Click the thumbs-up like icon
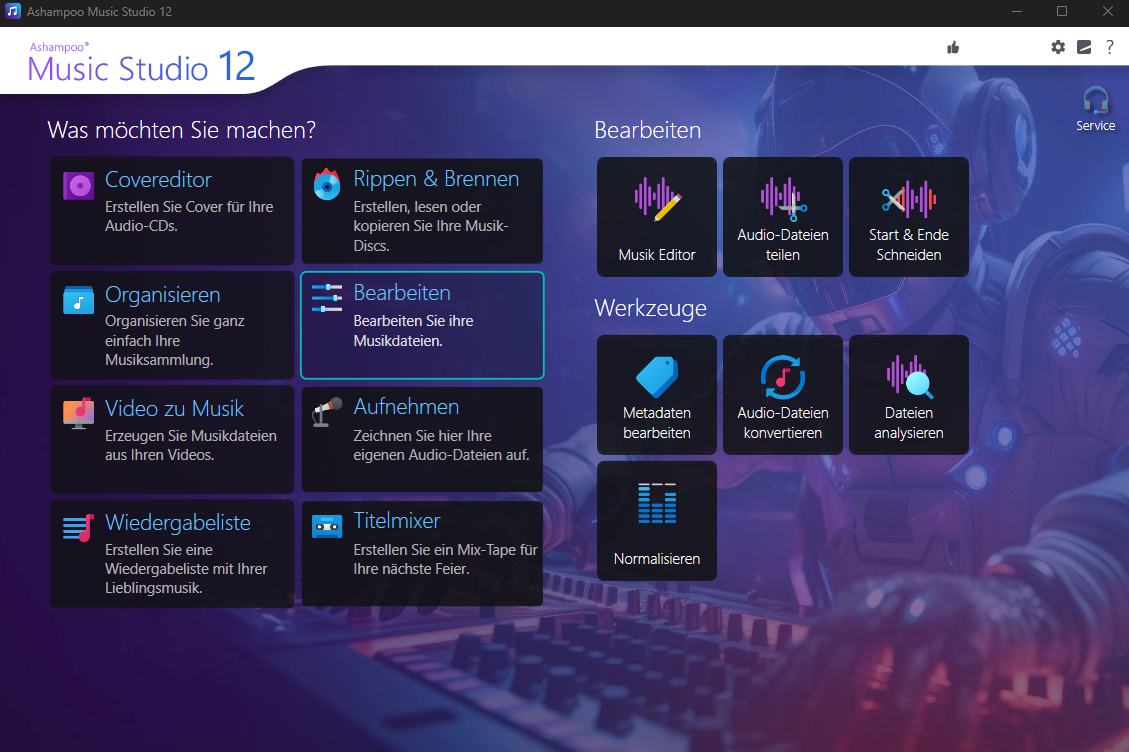This screenshot has width=1129, height=752. point(953,47)
